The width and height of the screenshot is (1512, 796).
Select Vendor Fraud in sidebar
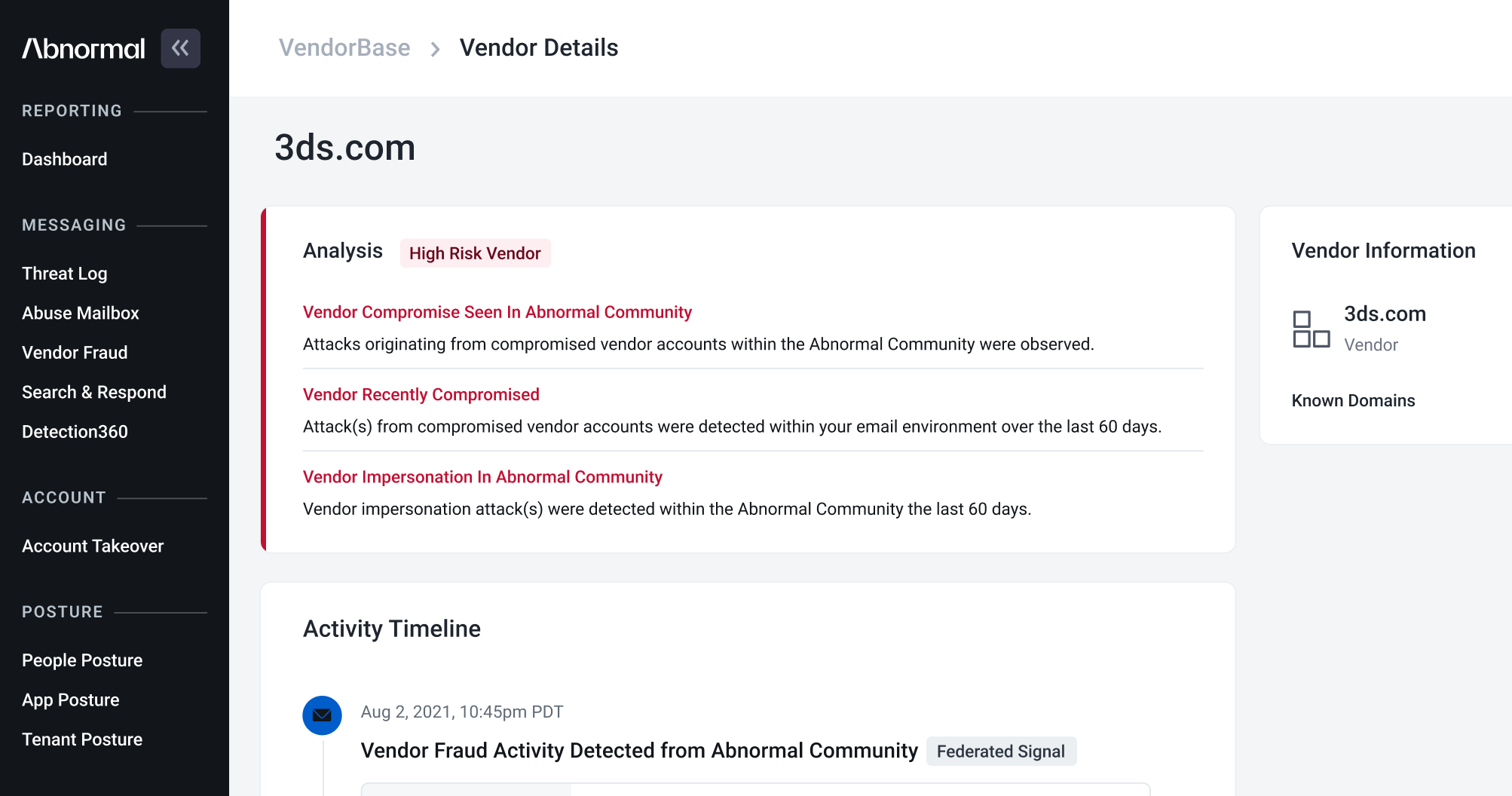click(x=75, y=353)
